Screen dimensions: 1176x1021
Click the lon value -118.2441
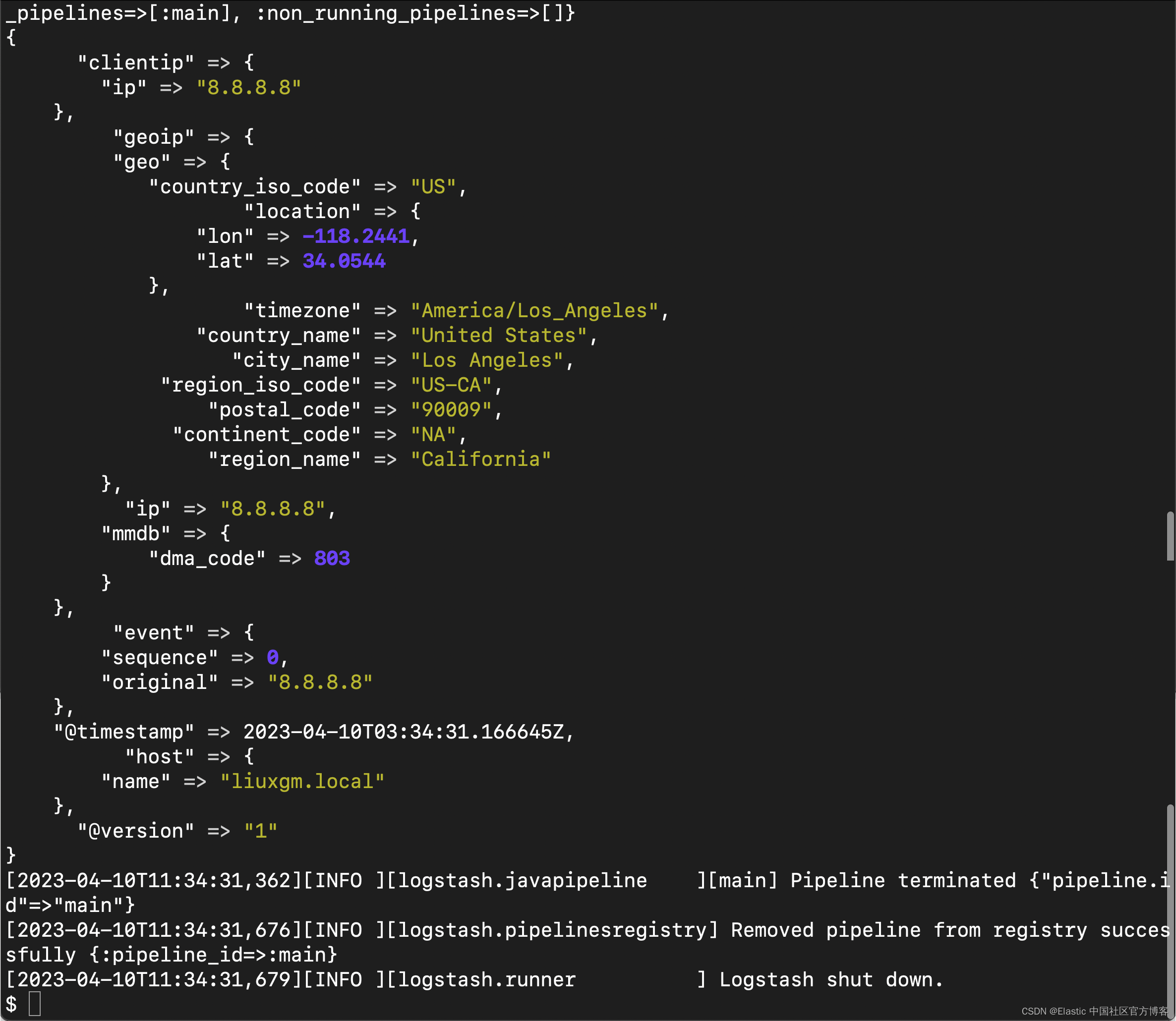(x=354, y=236)
